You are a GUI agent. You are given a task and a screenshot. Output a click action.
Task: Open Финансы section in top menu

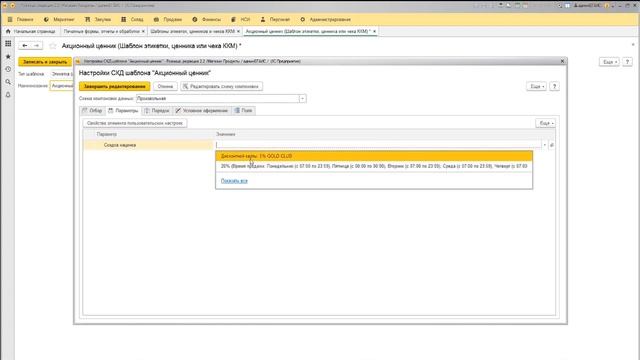207,19
